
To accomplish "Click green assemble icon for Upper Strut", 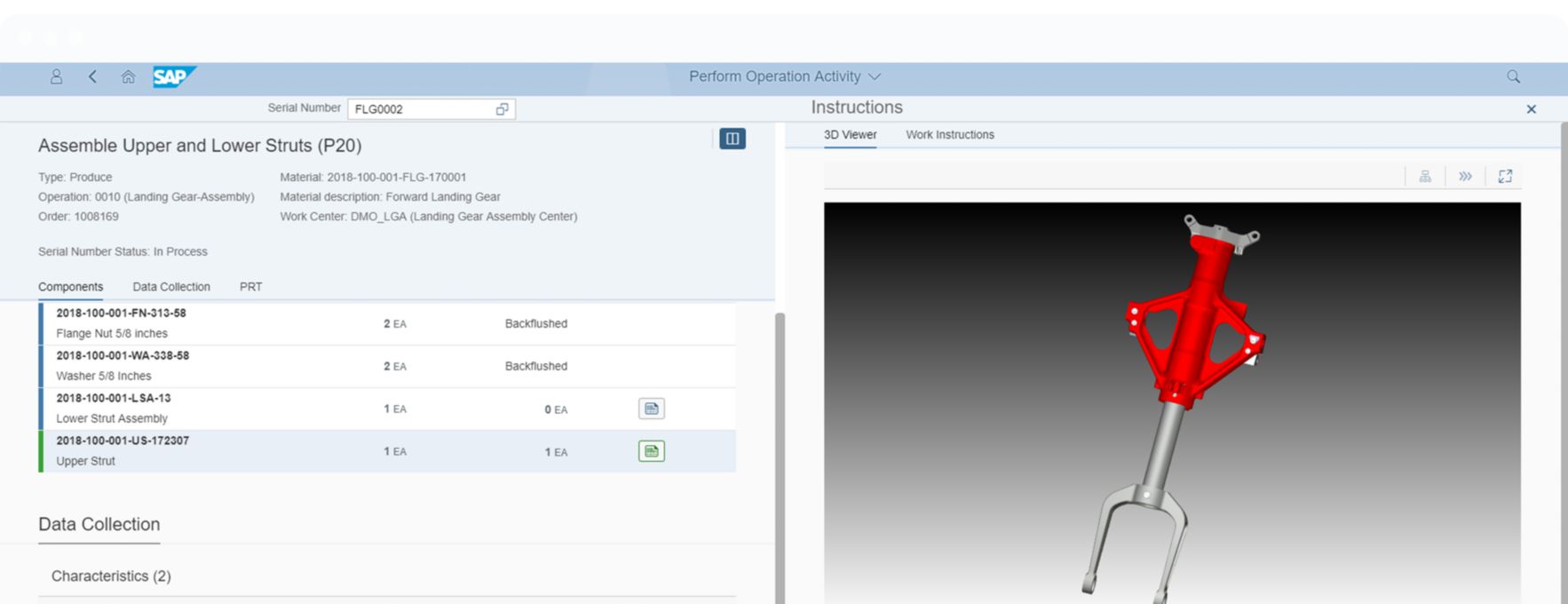I will point(651,451).
